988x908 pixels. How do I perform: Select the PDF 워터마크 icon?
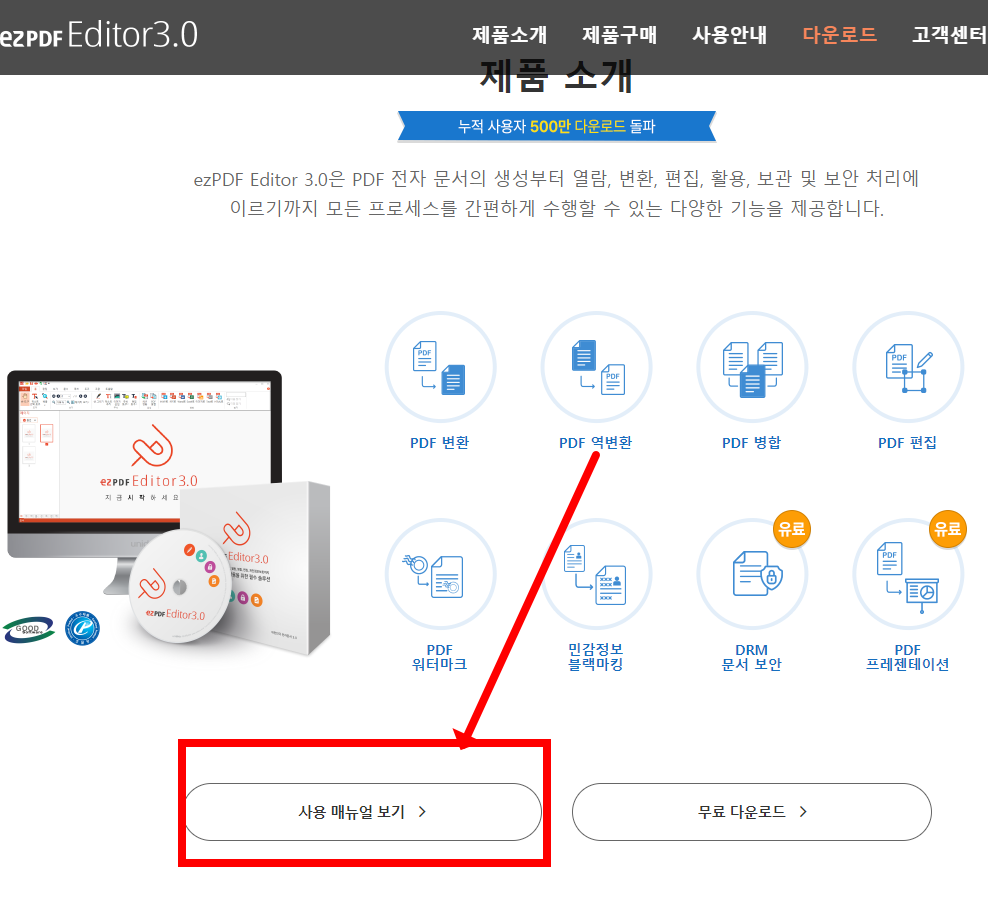click(x=440, y=573)
